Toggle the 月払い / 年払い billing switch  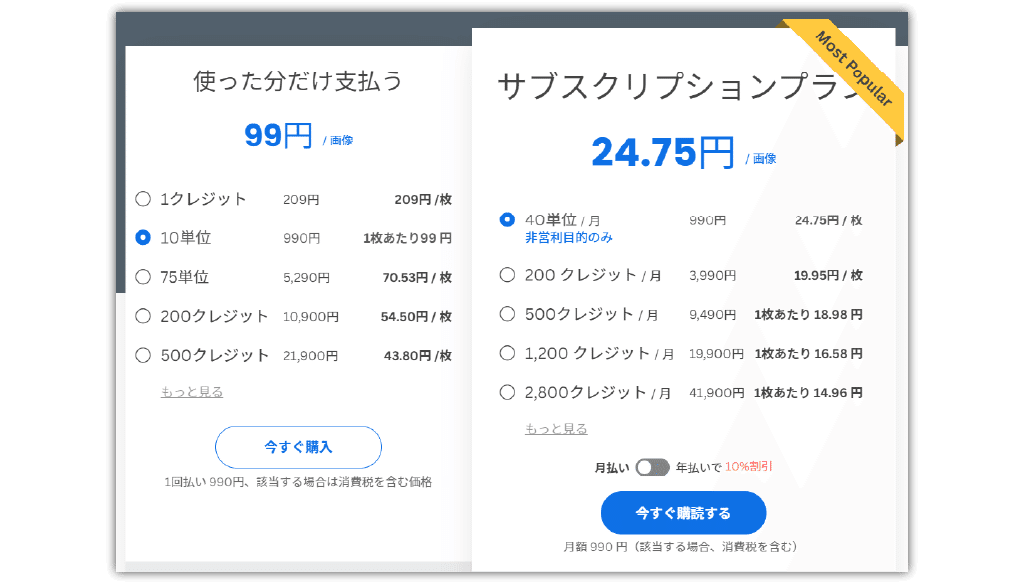click(652, 467)
